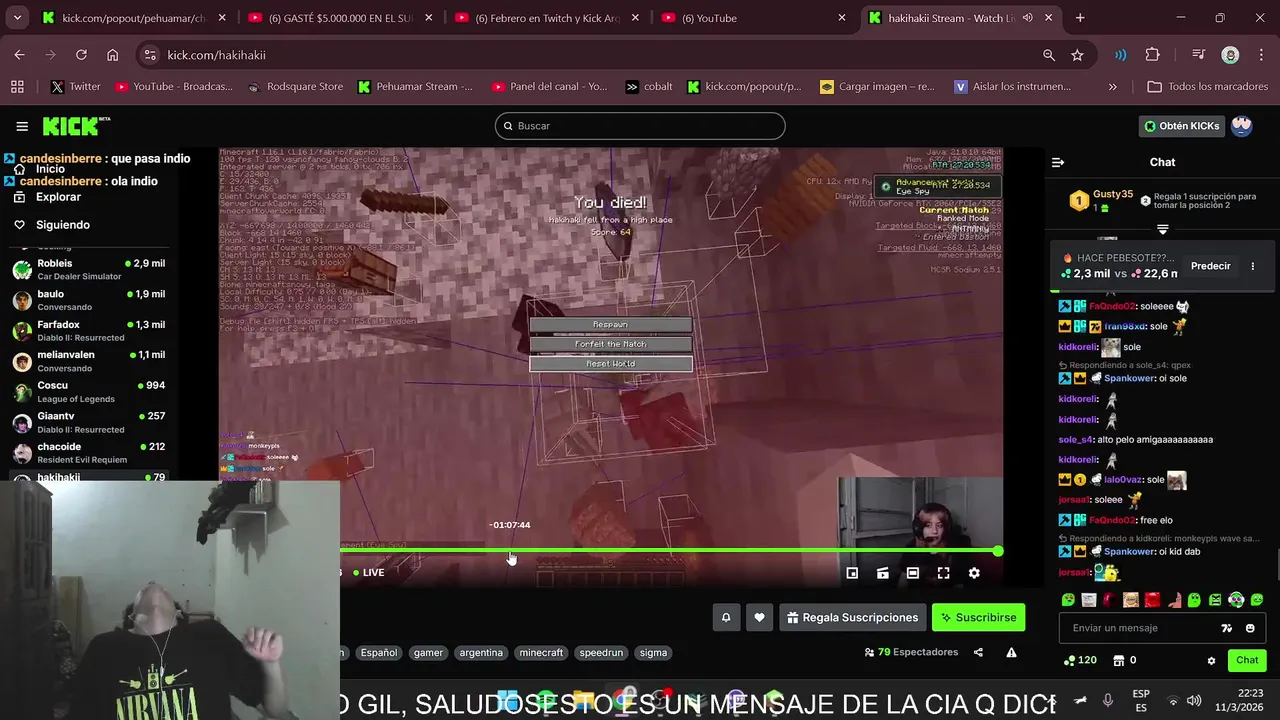Collapse the chat panel
The image size is (1280, 720).
click(1058, 162)
